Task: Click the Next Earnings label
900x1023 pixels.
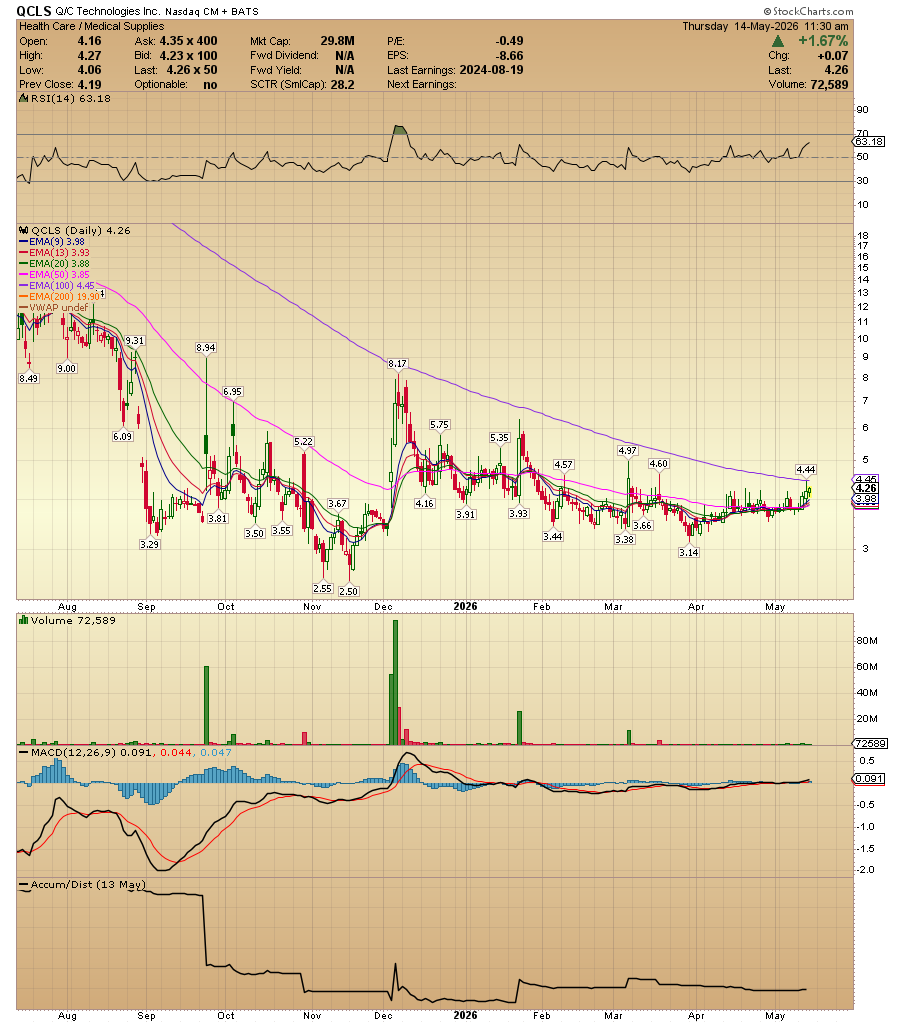Action: tap(422, 85)
